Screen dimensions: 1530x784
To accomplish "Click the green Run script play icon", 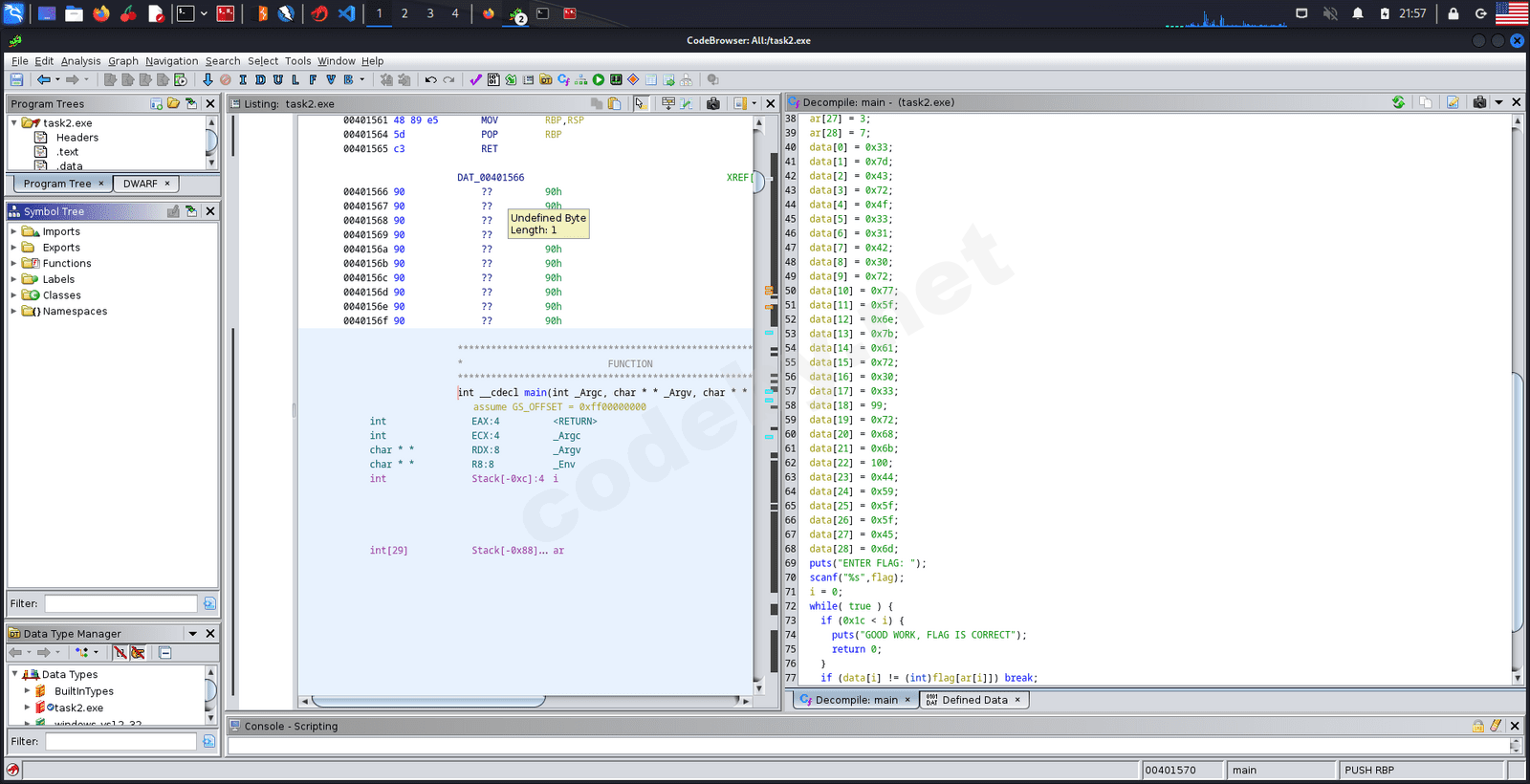I will coord(599,80).
